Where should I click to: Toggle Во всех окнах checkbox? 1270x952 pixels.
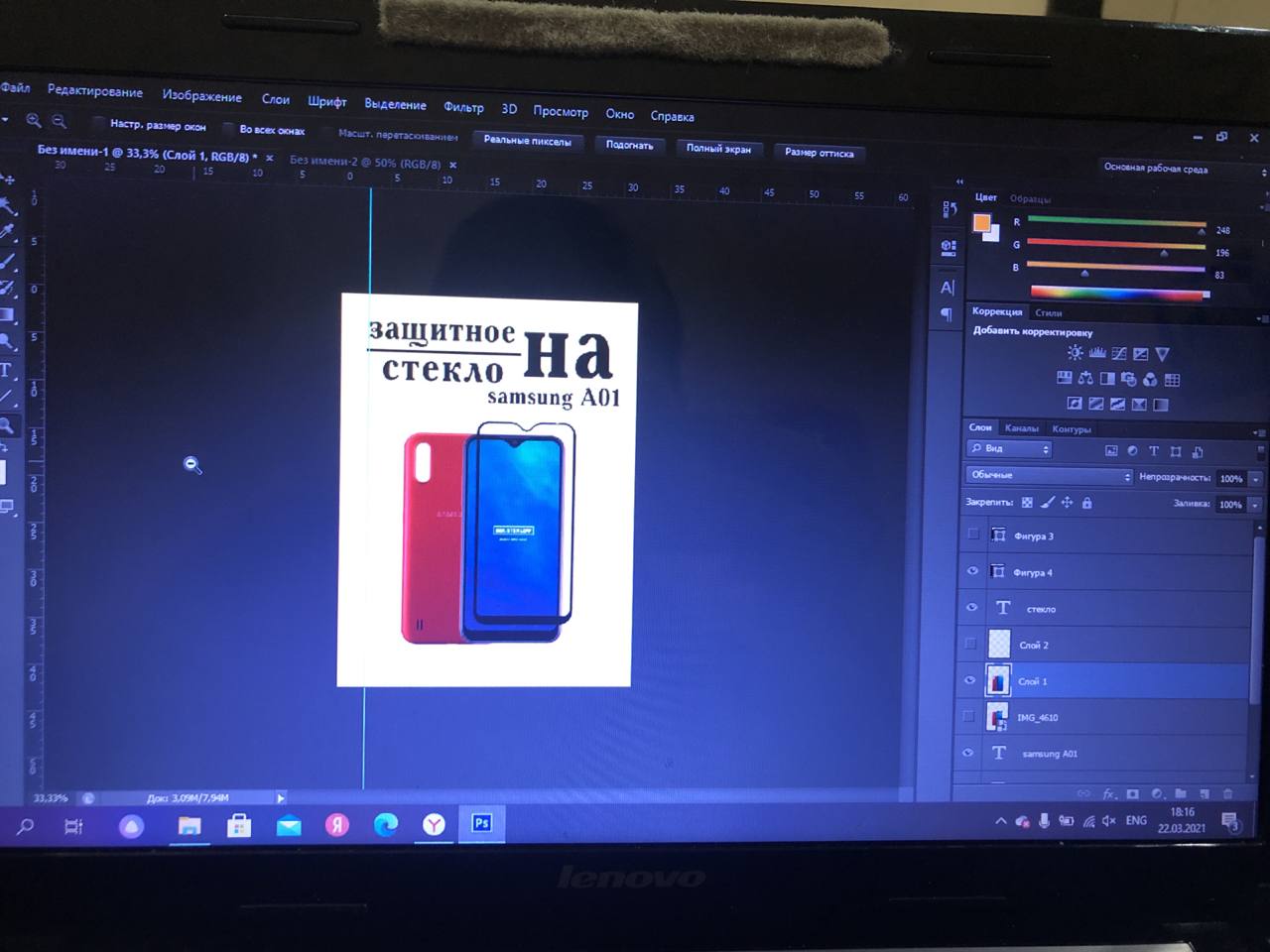(227, 128)
